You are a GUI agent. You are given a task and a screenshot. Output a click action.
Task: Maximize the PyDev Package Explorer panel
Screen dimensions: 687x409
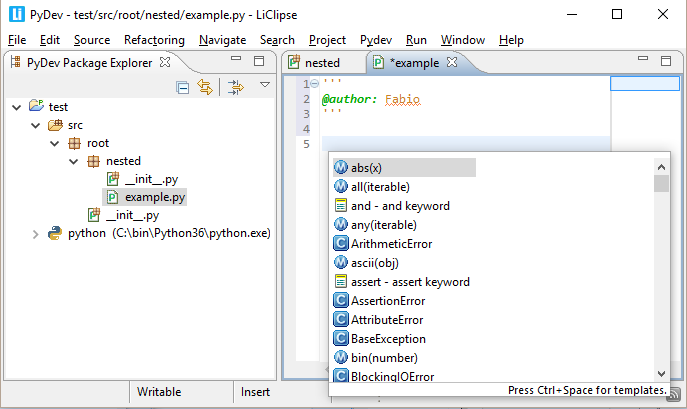[x=259, y=61]
